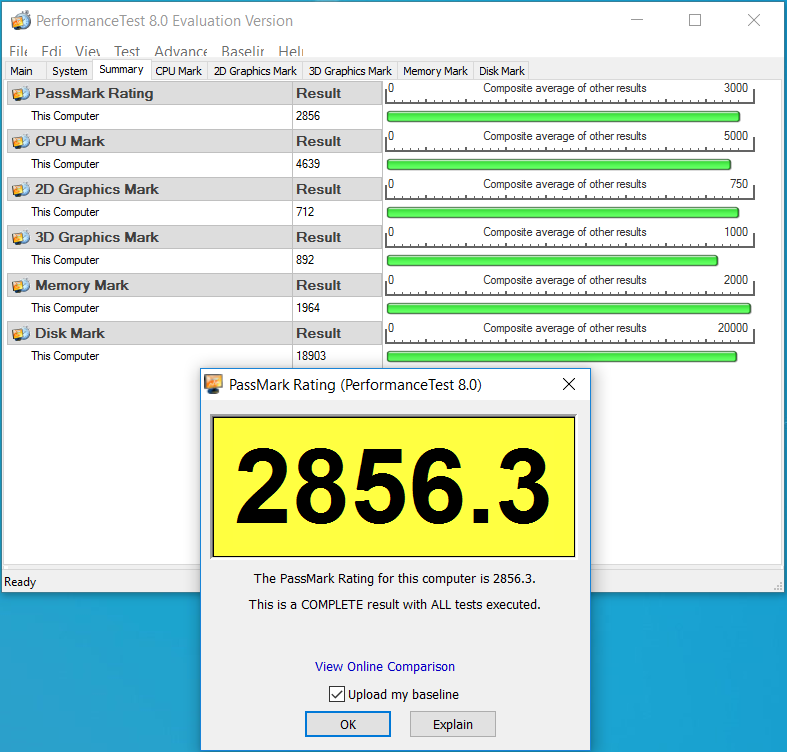Click the 3D Graphics Mark value 892
Viewport: 787px width, 752px height.
[x=305, y=260]
